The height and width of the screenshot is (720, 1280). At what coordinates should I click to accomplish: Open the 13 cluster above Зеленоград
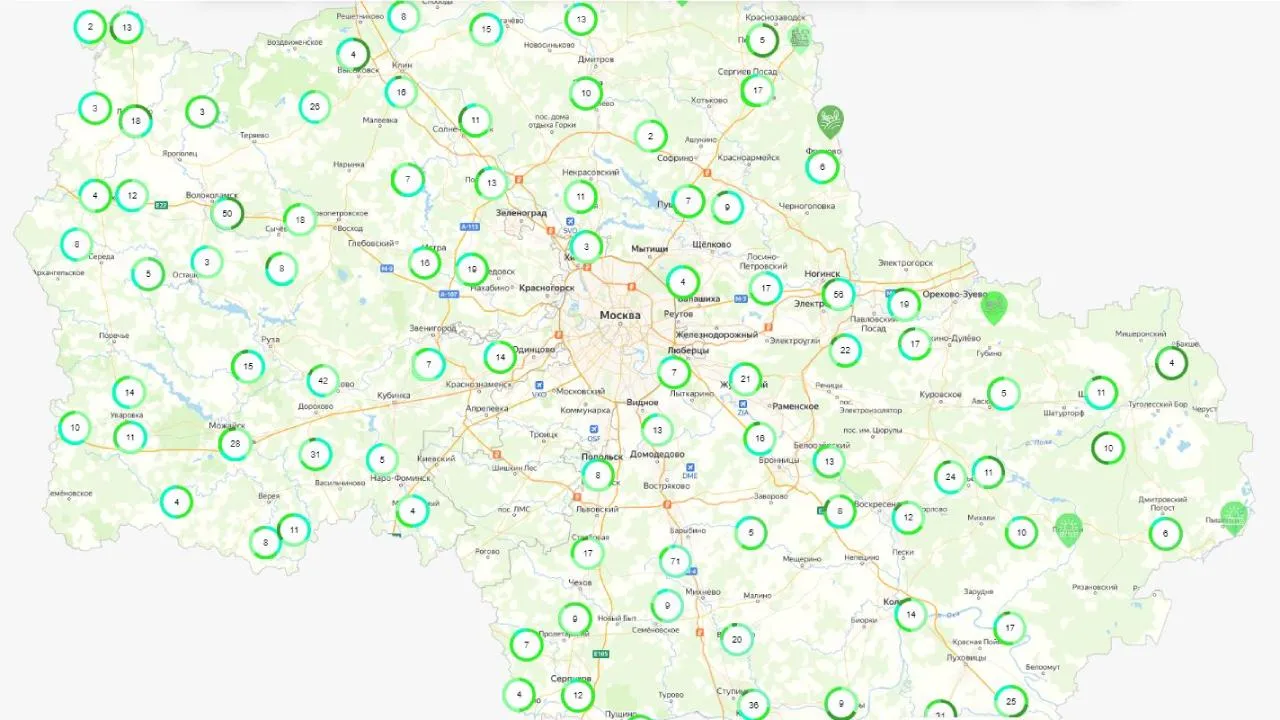(491, 184)
